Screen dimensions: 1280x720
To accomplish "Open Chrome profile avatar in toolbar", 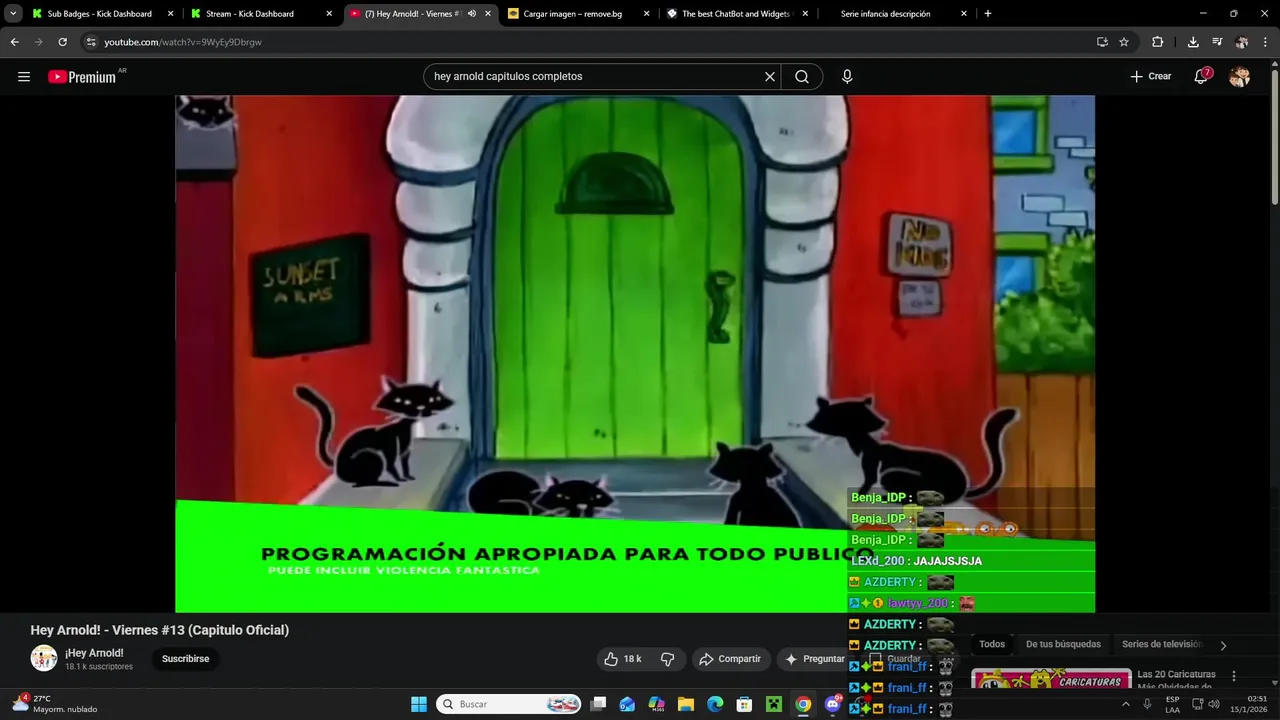I will tap(1241, 42).
